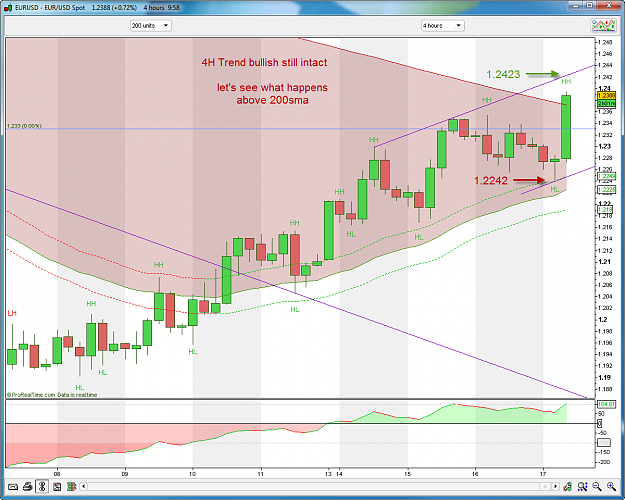Click the left arrow of horizontal scrollbar
Viewport: 625px width, 500px height.
click(83, 486)
